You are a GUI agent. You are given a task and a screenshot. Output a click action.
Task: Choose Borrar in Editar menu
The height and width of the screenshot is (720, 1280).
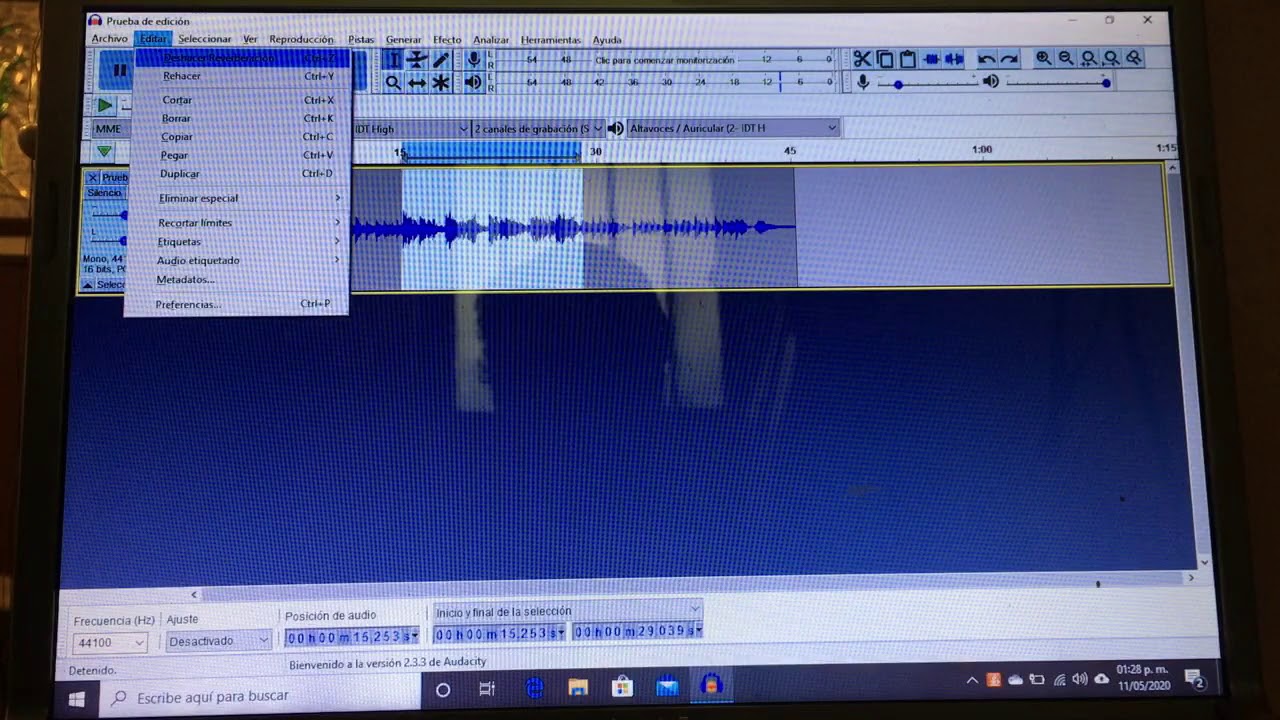click(x=240, y=118)
